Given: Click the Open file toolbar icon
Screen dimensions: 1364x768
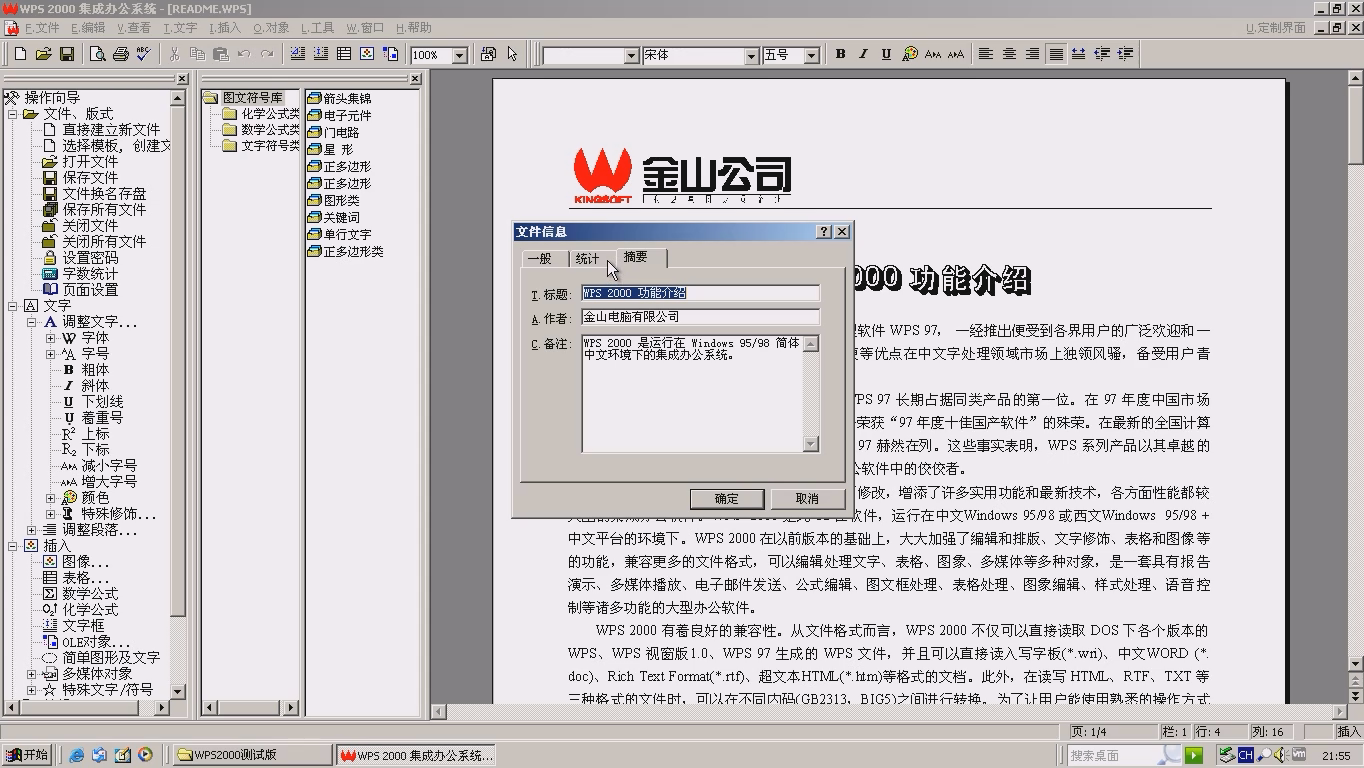Looking at the screenshot, I should coord(43,54).
